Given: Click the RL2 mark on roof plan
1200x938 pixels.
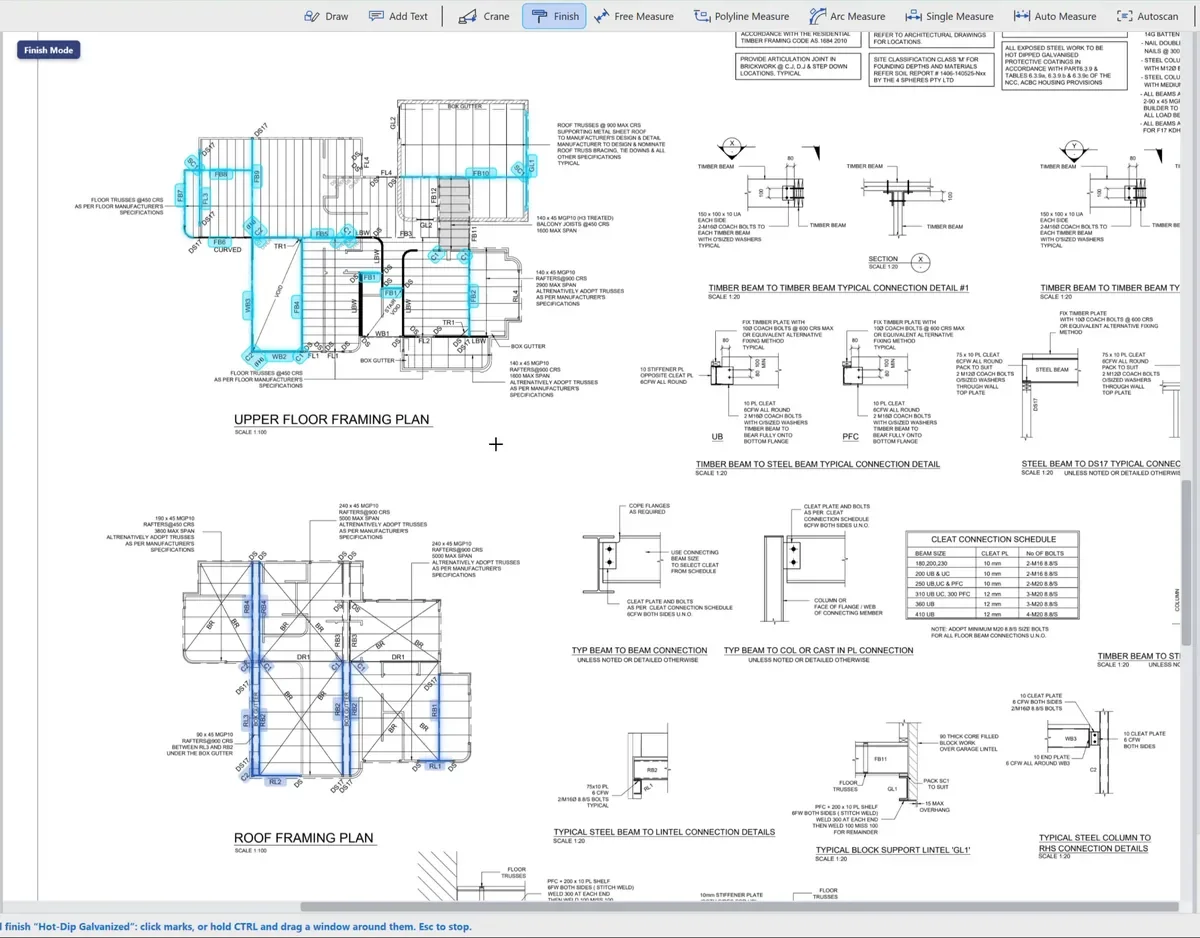Looking at the screenshot, I should pyautogui.click(x=275, y=782).
